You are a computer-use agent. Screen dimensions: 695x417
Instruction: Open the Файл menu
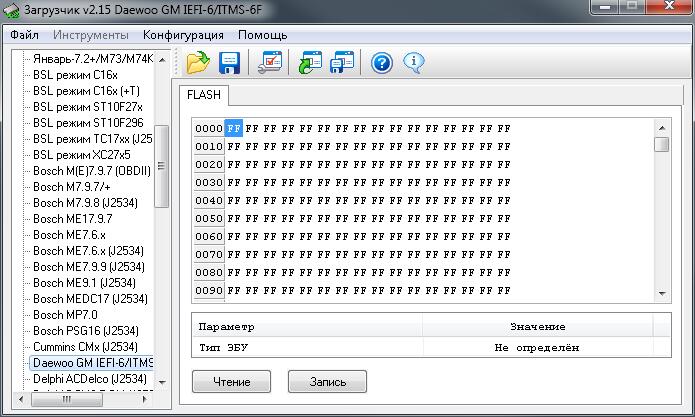[x=24, y=35]
